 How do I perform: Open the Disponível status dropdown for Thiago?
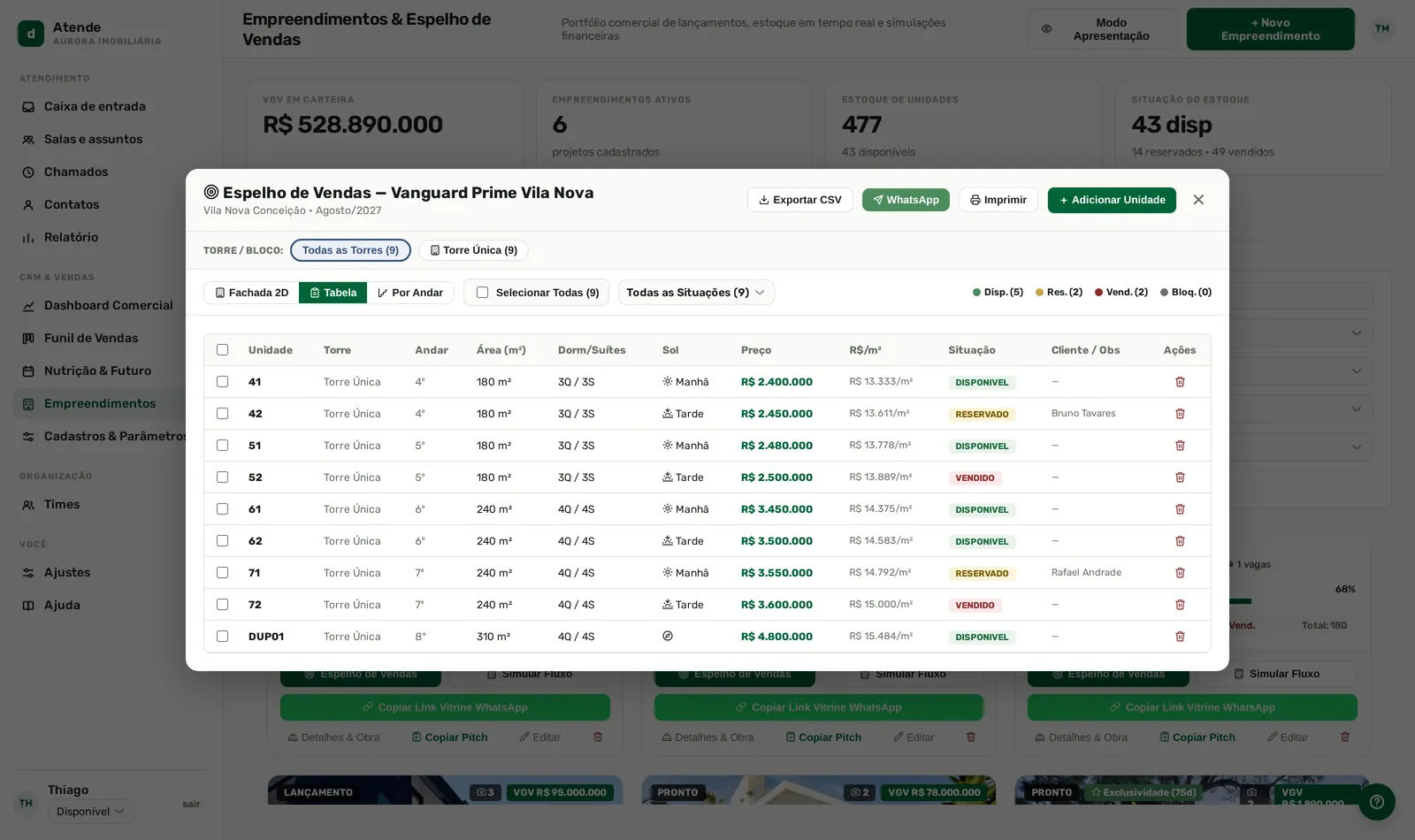[x=90, y=812]
